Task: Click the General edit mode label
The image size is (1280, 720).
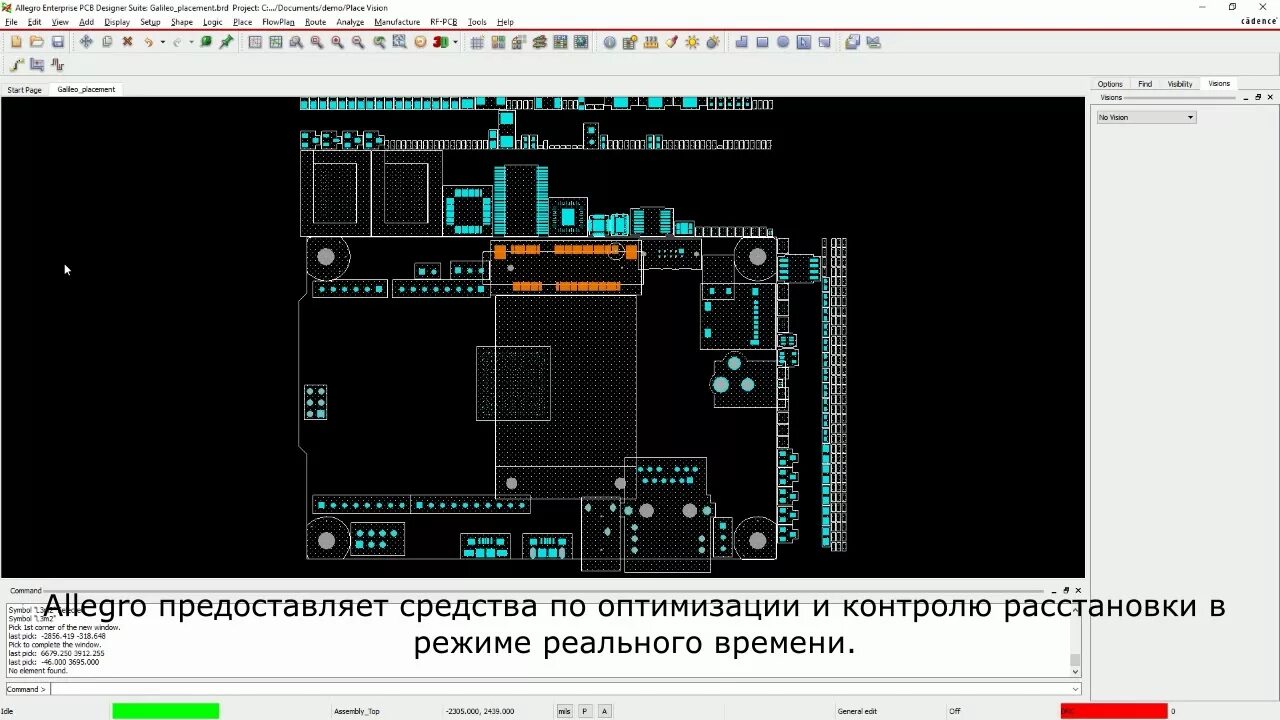Action: click(x=857, y=711)
